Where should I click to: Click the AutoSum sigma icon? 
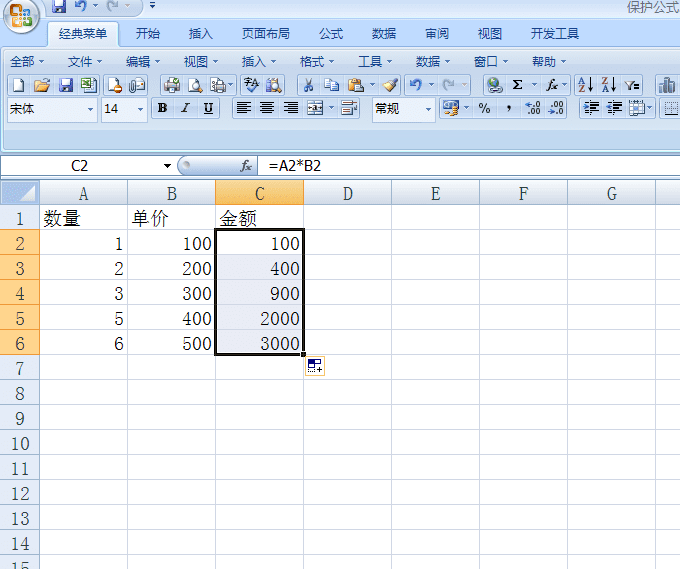tap(517, 85)
